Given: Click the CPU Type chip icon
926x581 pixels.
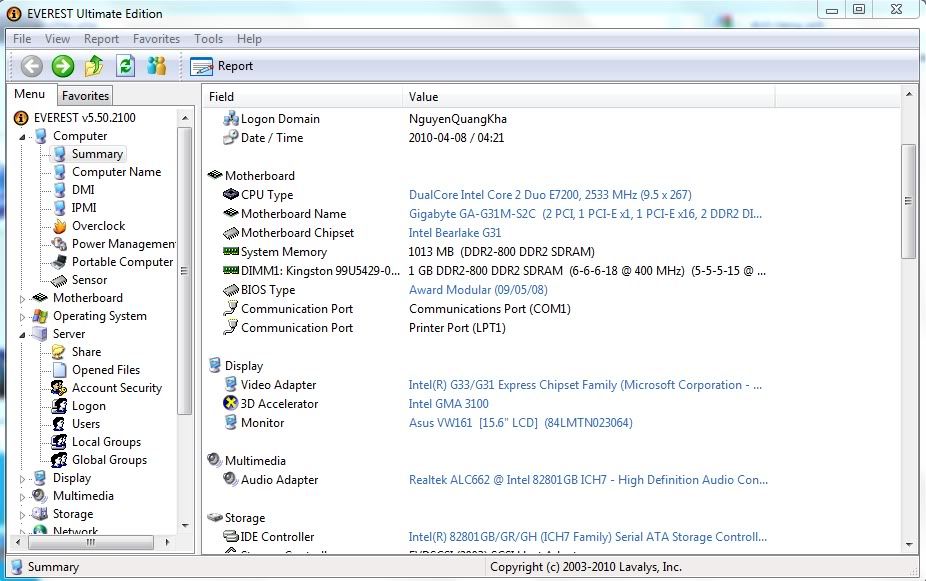Looking at the screenshot, I should coord(230,194).
